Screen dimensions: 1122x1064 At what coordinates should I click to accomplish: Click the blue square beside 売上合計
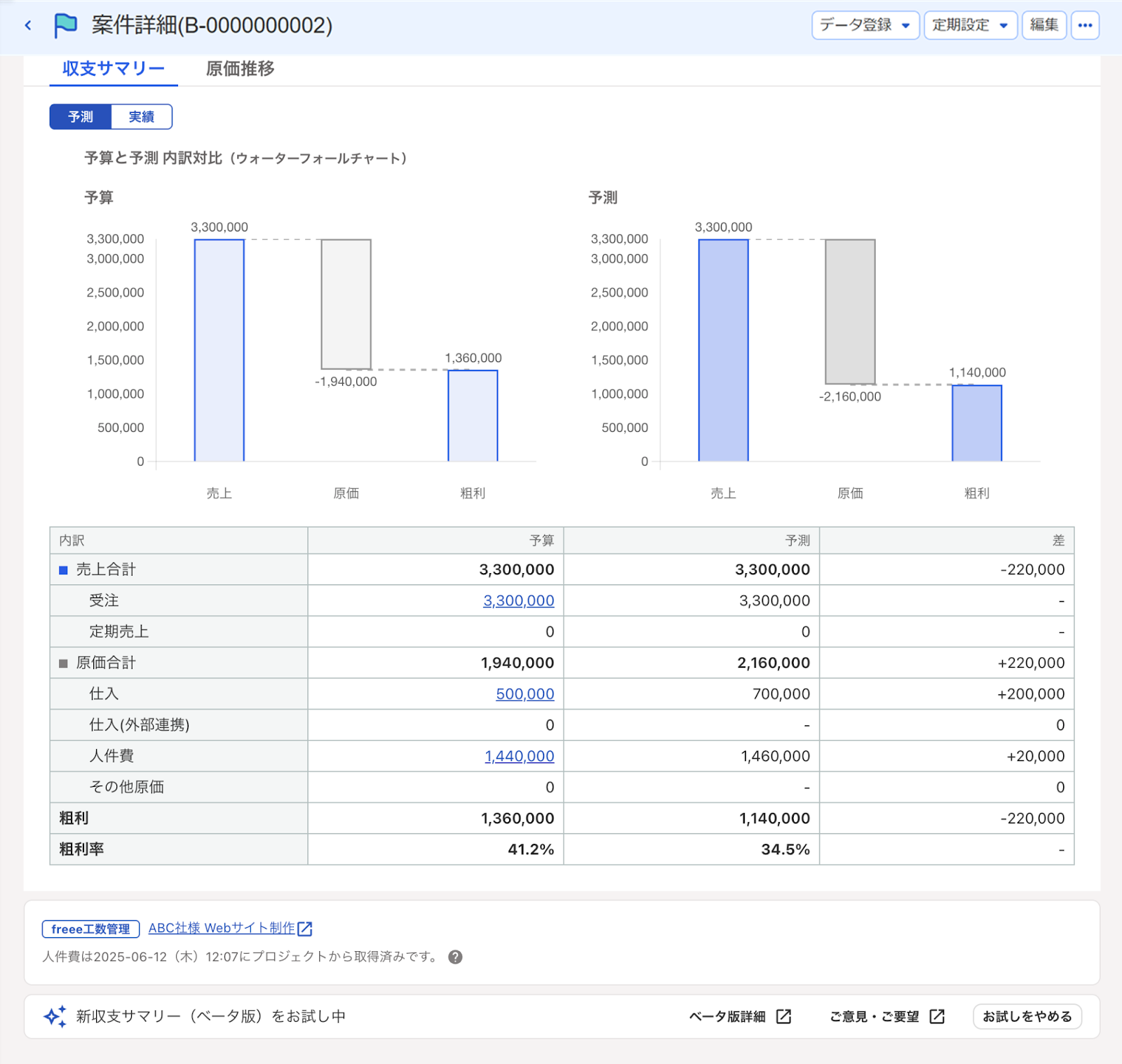pos(63,570)
